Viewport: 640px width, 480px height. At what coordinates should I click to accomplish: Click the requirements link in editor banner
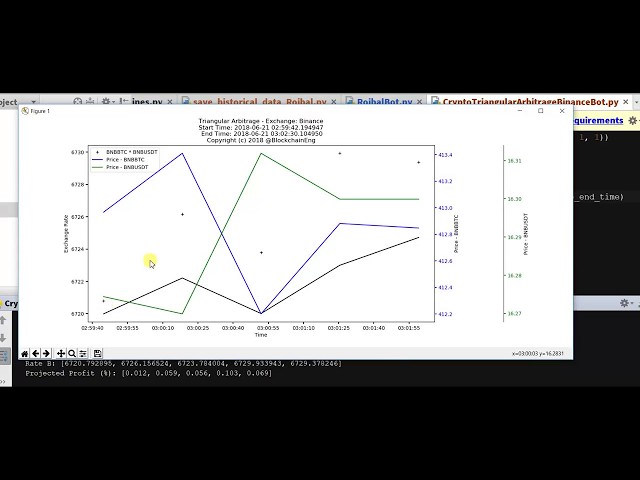point(598,120)
